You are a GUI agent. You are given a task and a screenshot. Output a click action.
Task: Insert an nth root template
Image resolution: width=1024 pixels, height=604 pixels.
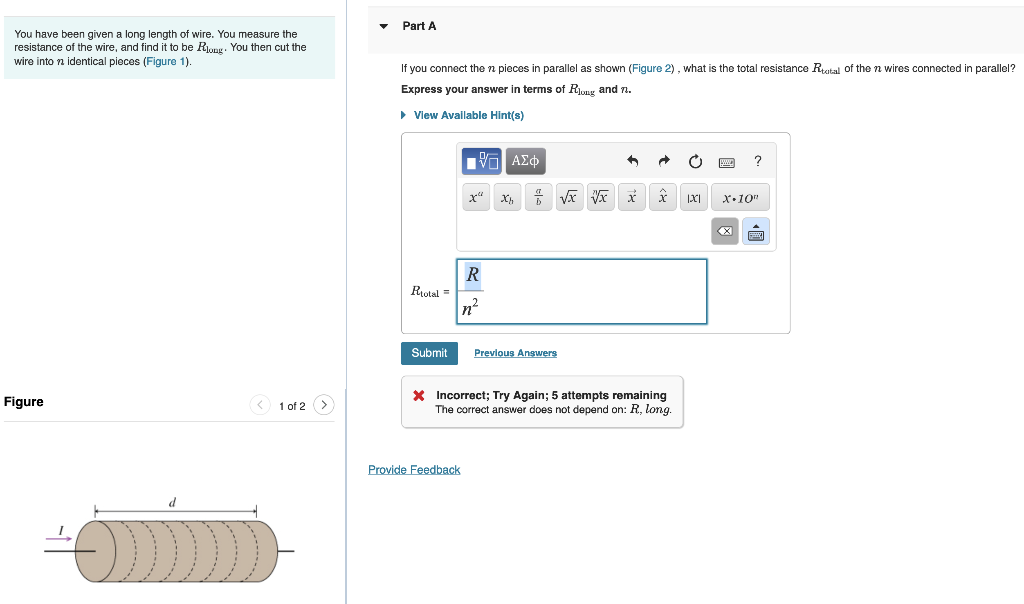tap(600, 197)
